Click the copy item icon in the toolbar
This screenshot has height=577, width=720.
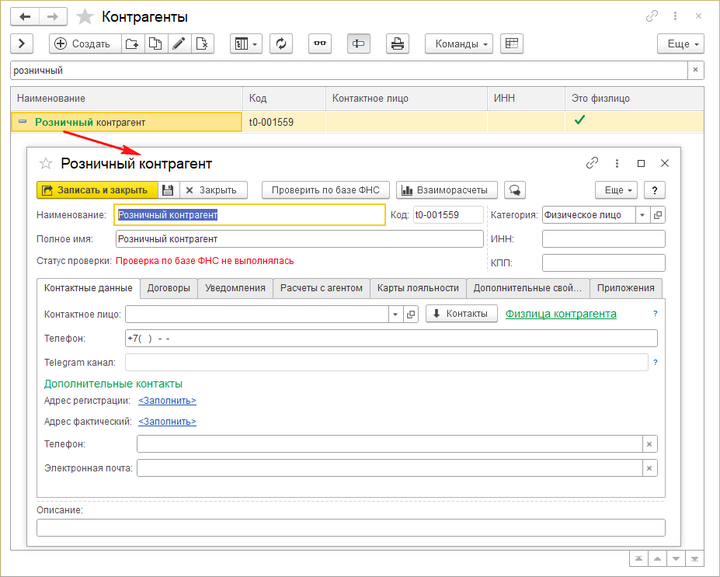click(x=155, y=44)
